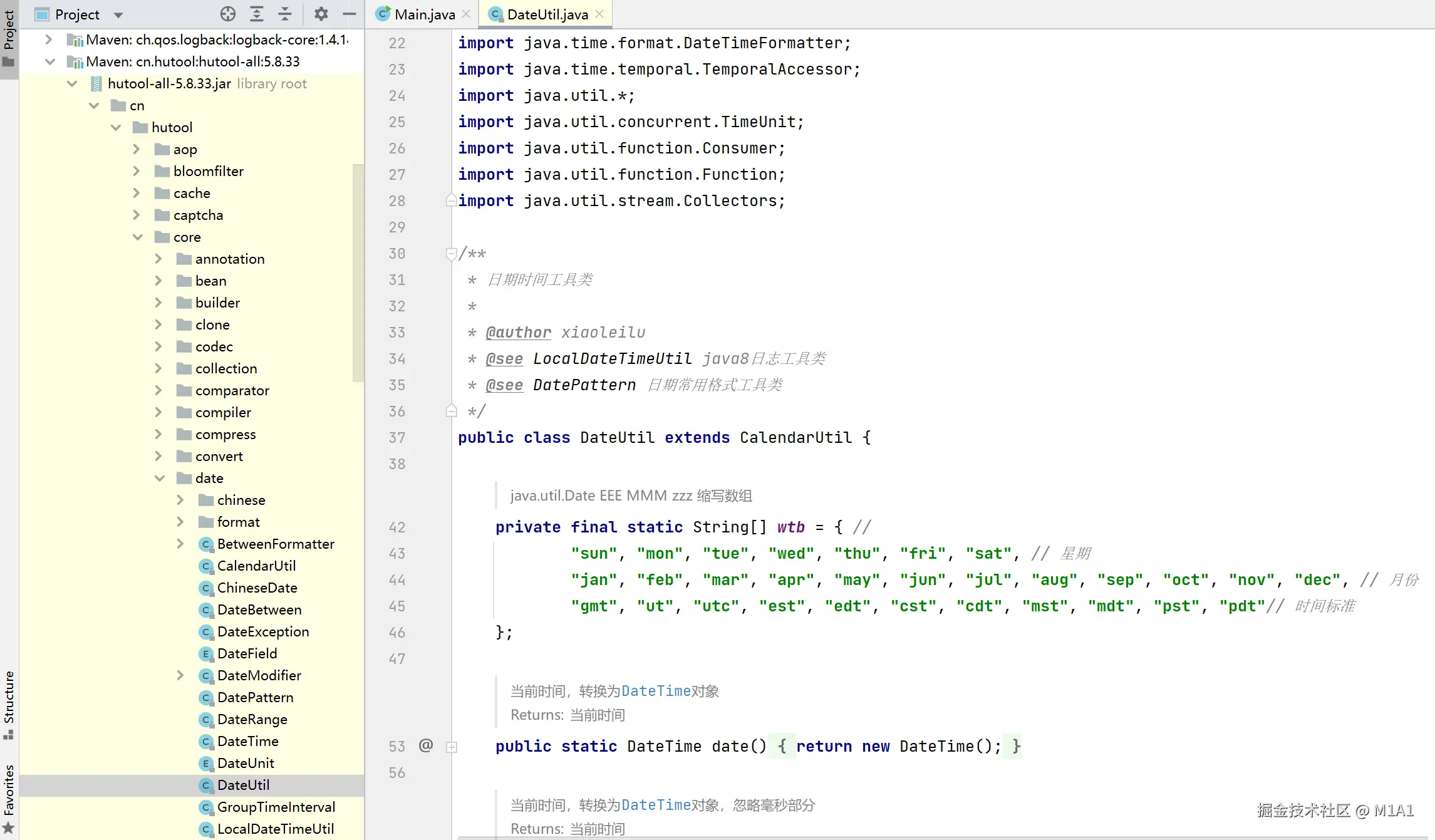Expand folded date() method at line 53
Screen dimensions: 1435x840
[451, 747]
